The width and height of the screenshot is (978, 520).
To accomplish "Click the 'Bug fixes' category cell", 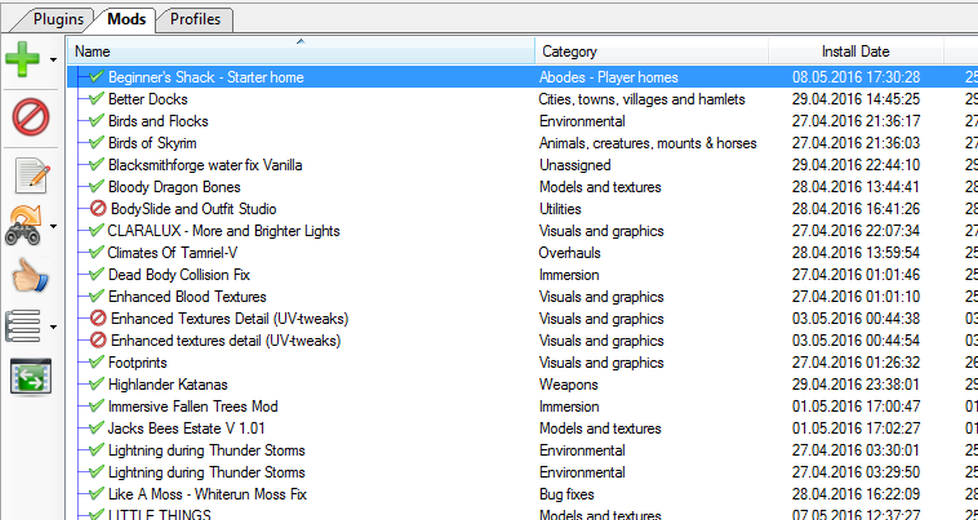I will (x=566, y=494).
